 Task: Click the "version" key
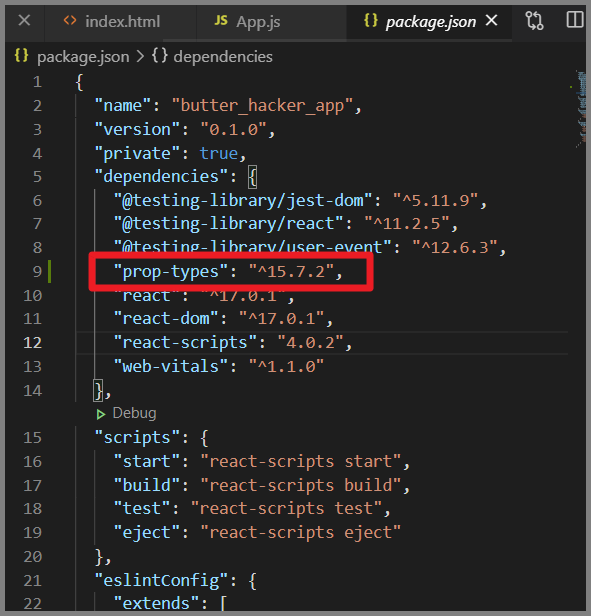point(138,130)
